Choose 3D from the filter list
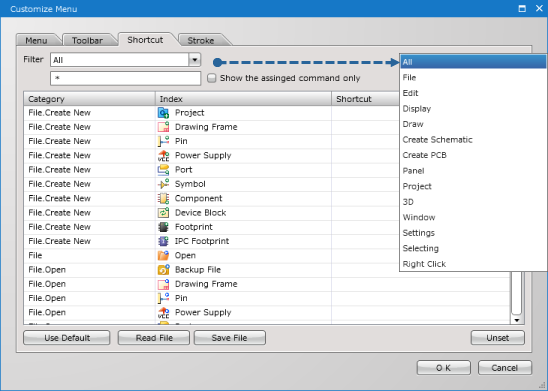The height and width of the screenshot is (391, 548). pos(473,202)
